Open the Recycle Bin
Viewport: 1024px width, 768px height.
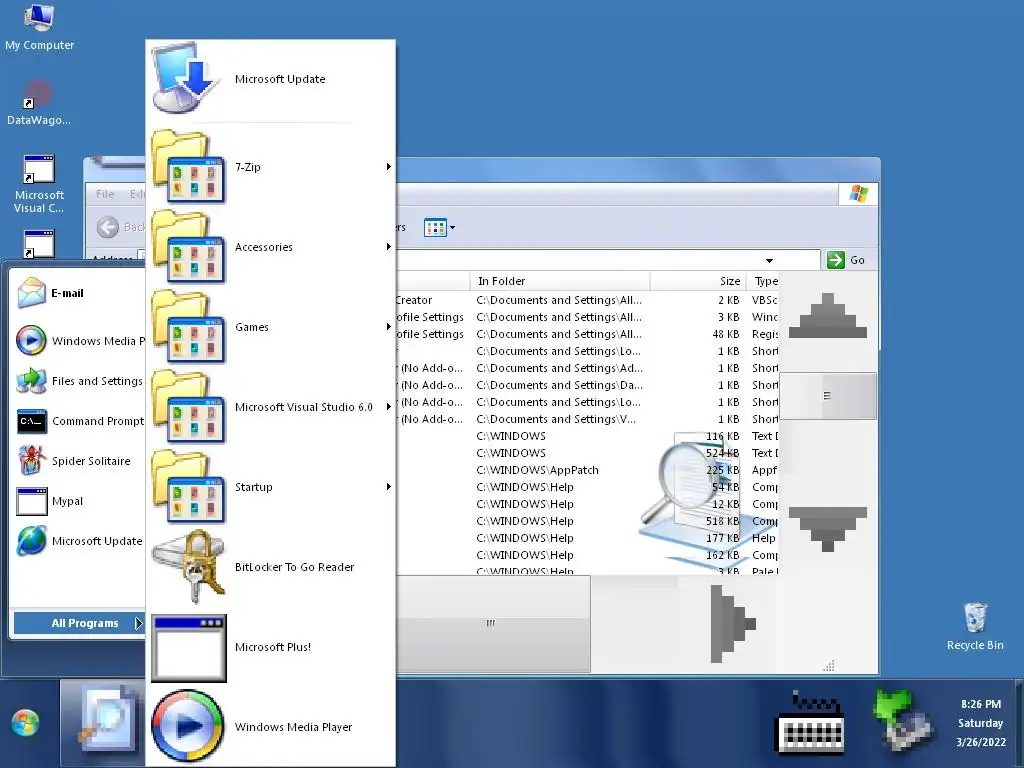(x=975, y=626)
